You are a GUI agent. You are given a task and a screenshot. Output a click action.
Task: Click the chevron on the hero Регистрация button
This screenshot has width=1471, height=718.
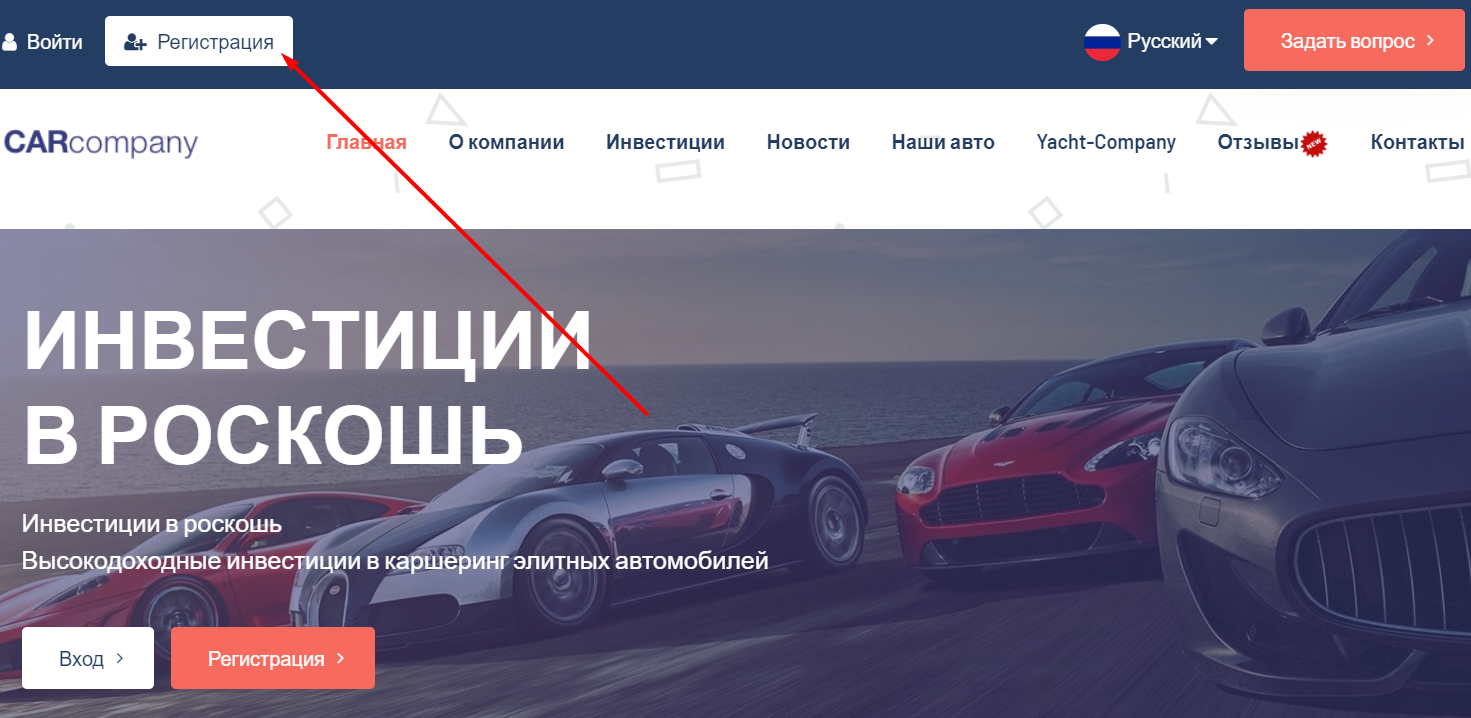(x=340, y=658)
